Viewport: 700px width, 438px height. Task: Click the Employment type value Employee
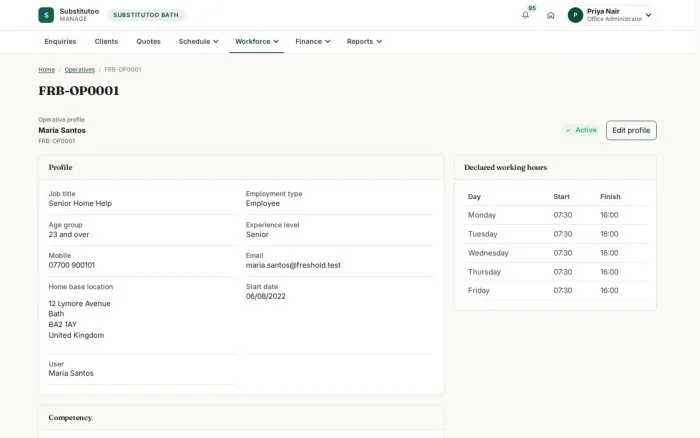coord(262,204)
